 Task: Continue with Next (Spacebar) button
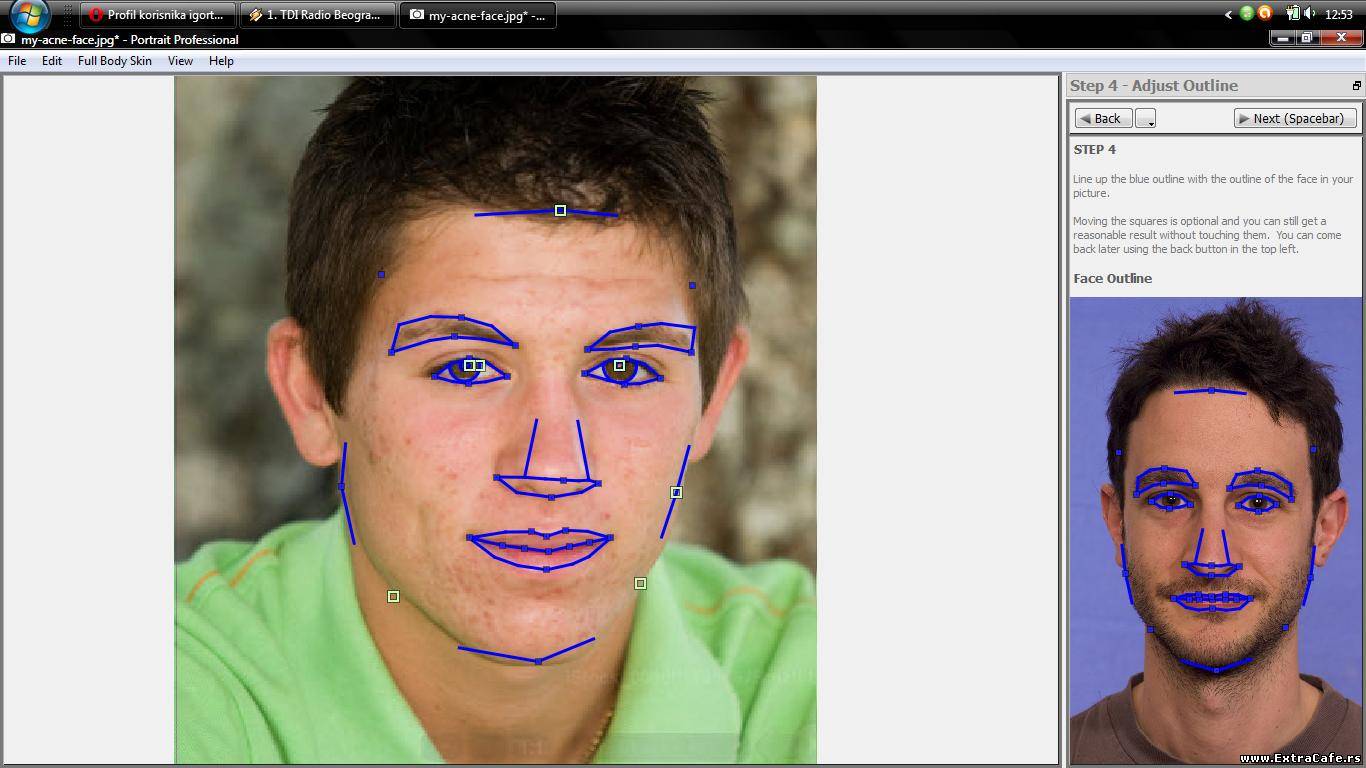(1295, 118)
